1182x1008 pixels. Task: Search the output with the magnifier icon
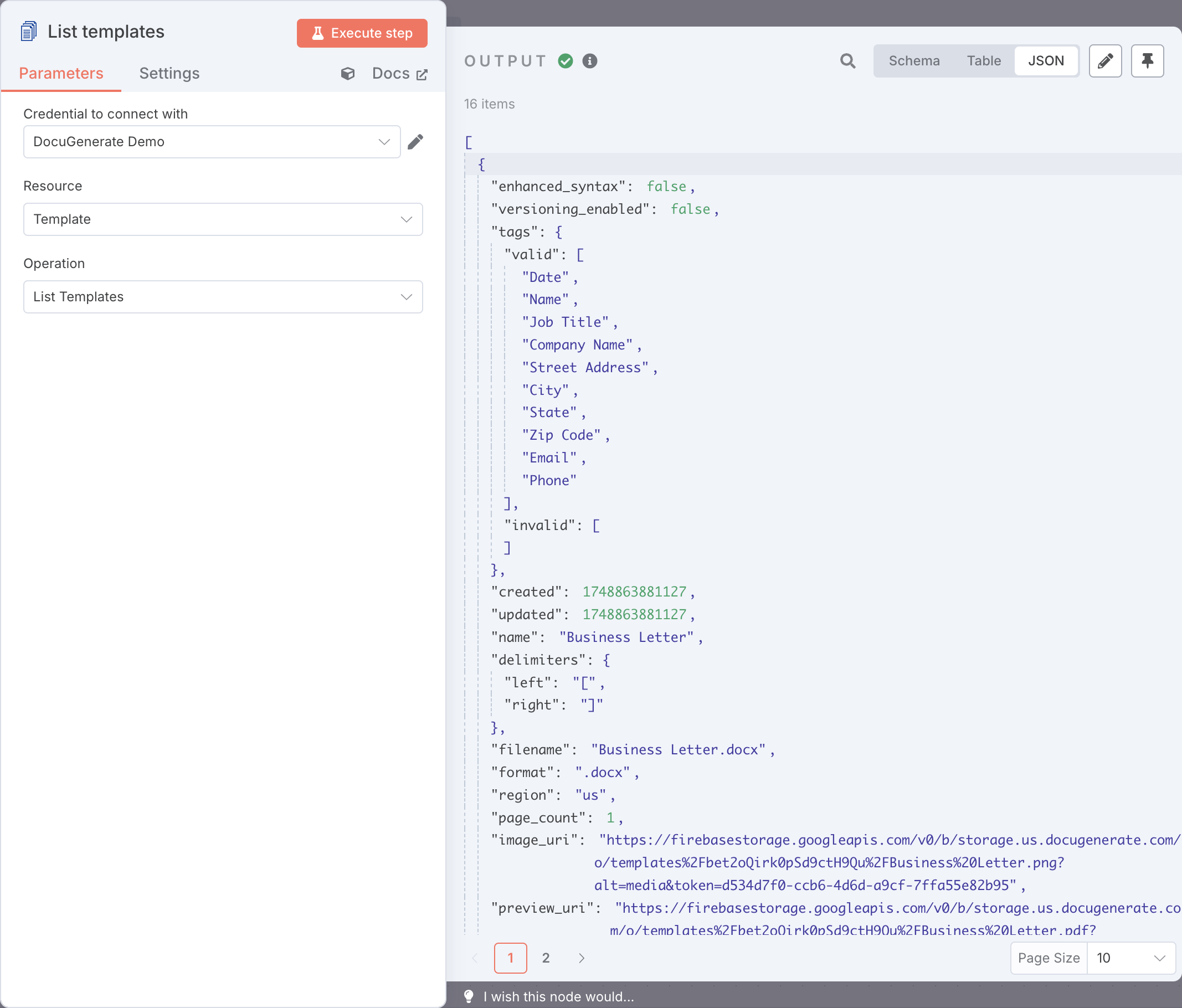coord(847,61)
